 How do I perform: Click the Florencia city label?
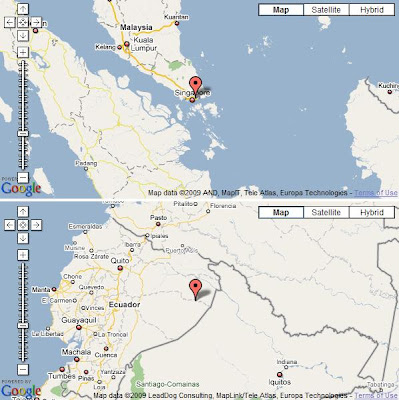click(224, 206)
